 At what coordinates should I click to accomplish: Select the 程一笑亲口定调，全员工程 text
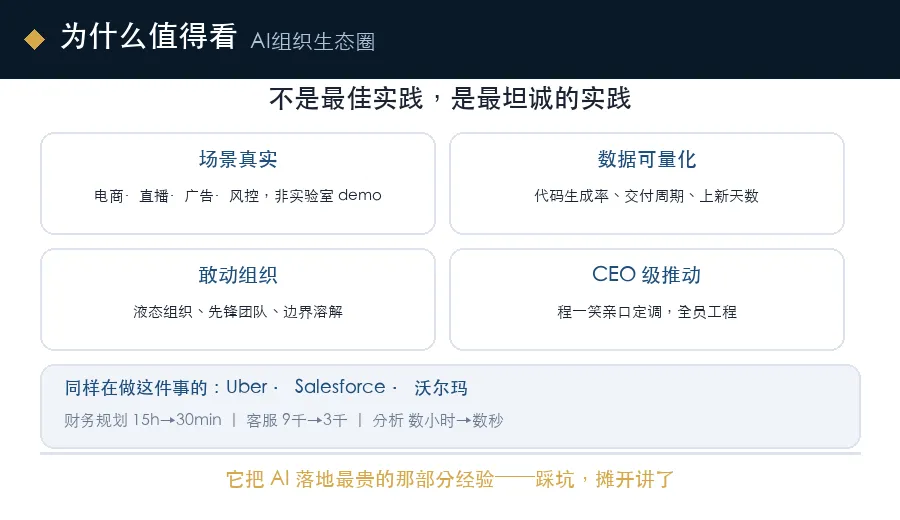[647, 312]
